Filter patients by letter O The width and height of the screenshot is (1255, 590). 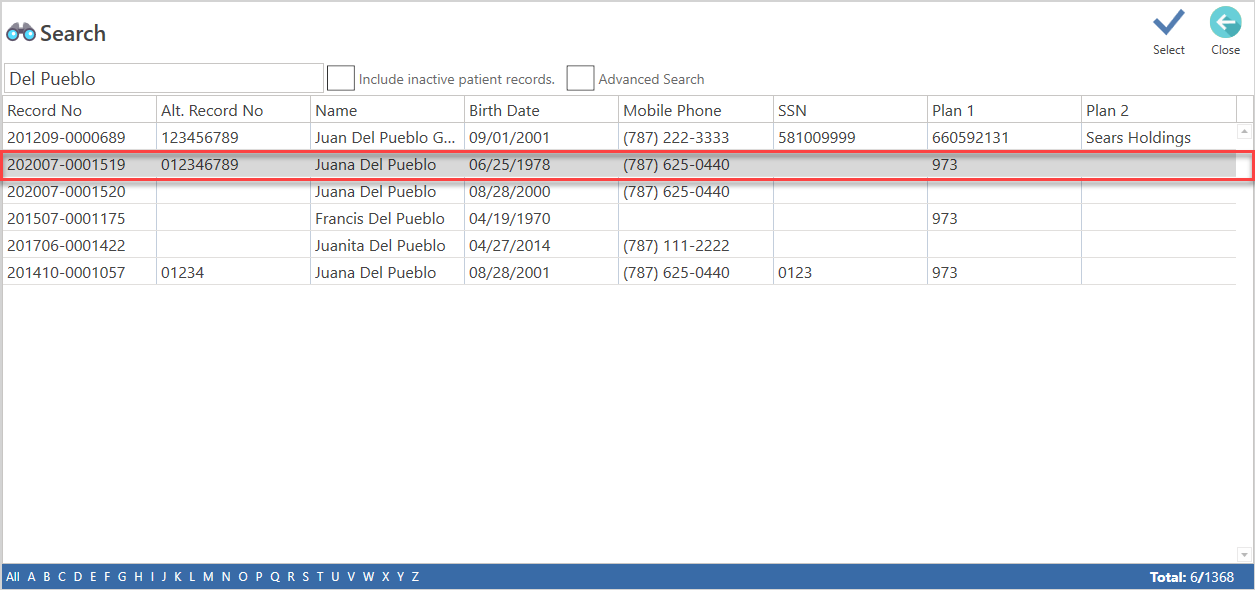pos(243,577)
